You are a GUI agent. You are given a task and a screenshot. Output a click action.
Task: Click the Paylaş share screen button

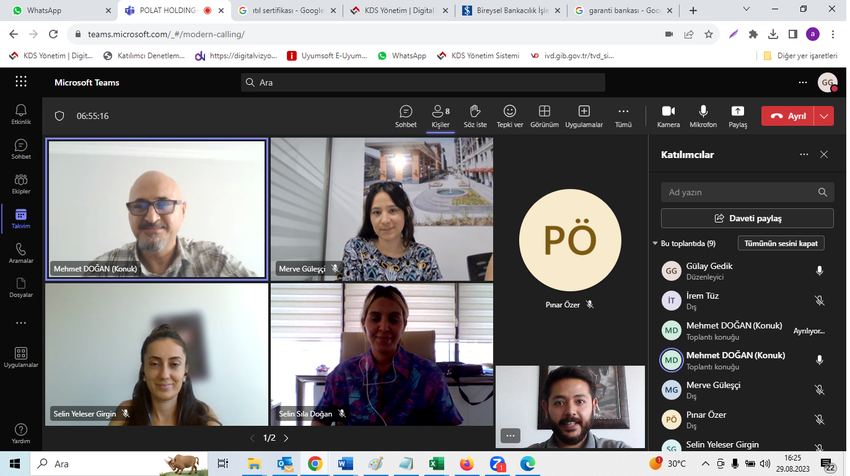click(737, 116)
